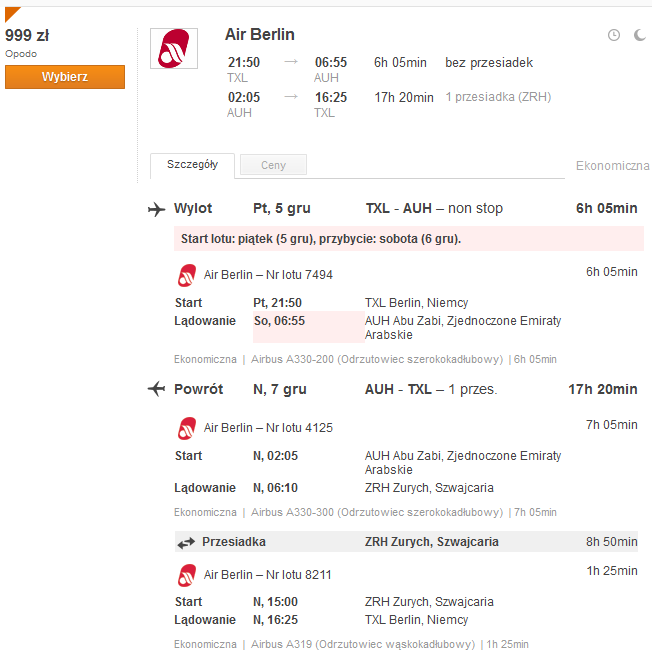The height and width of the screenshot is (660, 652).
Task: Click the pink arrival date notice bar
Action: (409, 239)
